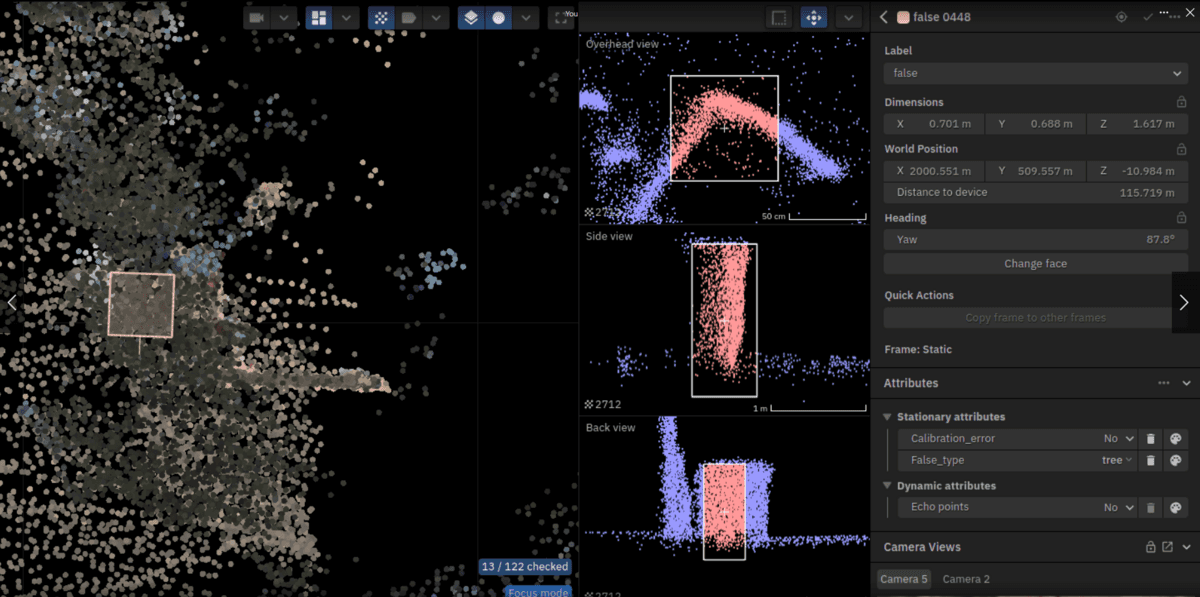Collapse the Camera Views section
This screenshot has height=597, width=1200.
pos(1187,547)
